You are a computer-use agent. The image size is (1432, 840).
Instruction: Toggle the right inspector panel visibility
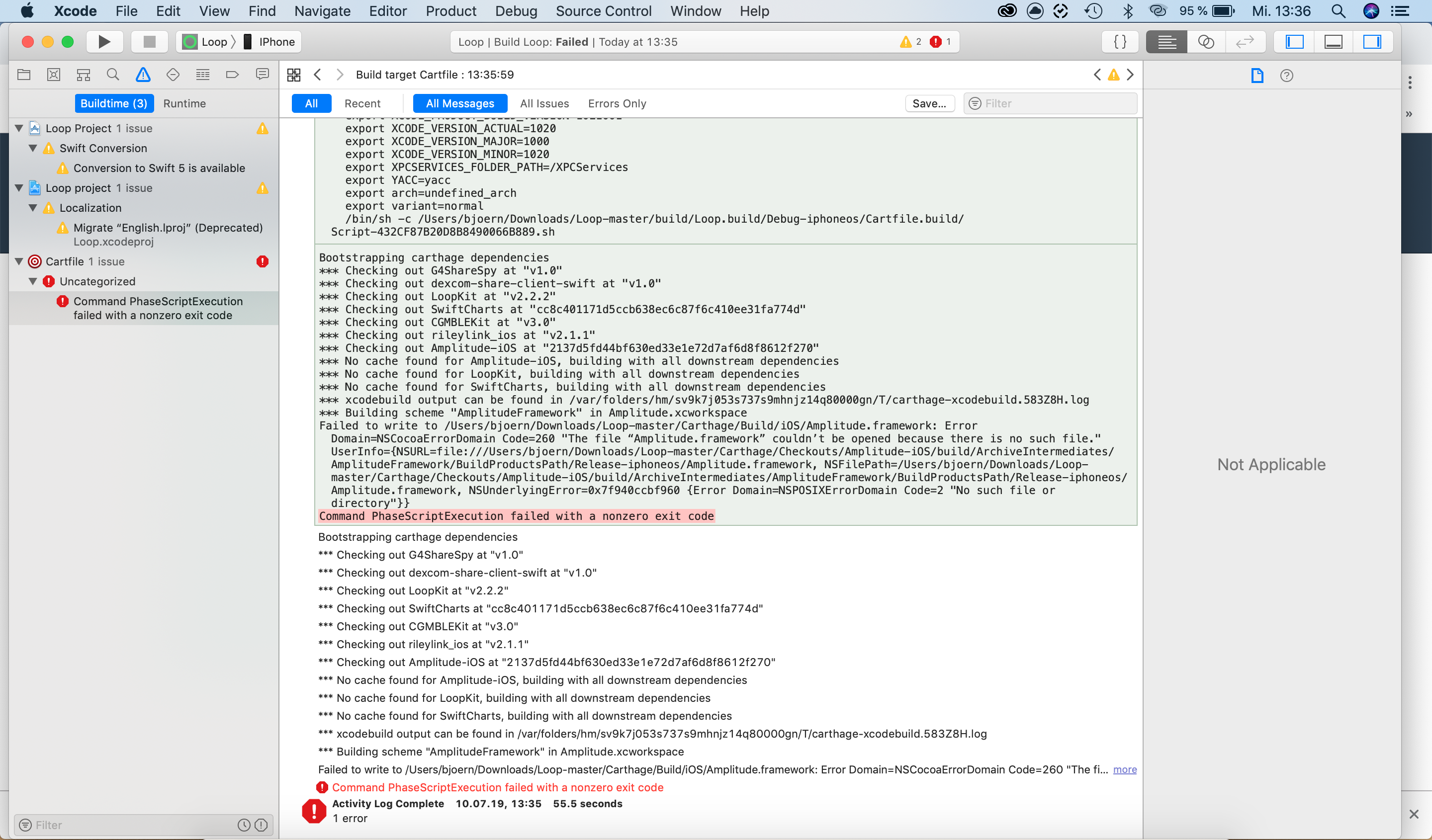click(1373, 41)
